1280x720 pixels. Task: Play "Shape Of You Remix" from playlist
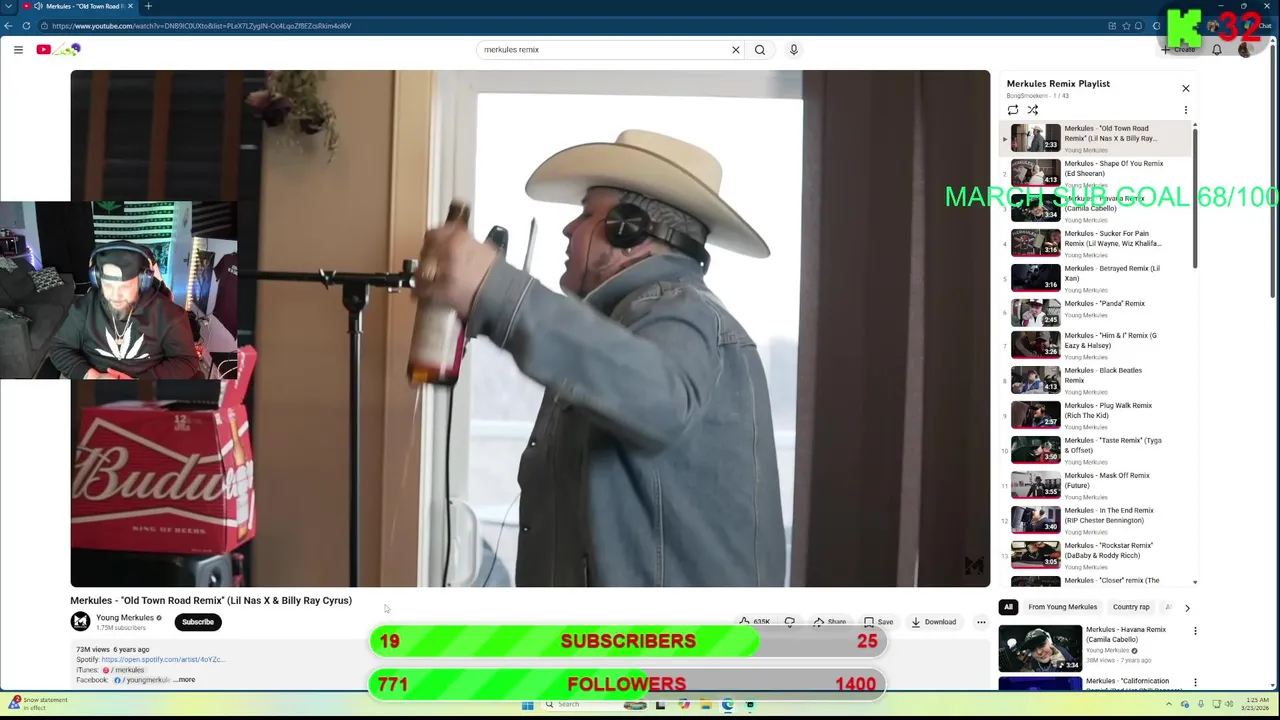point(1095,173)
